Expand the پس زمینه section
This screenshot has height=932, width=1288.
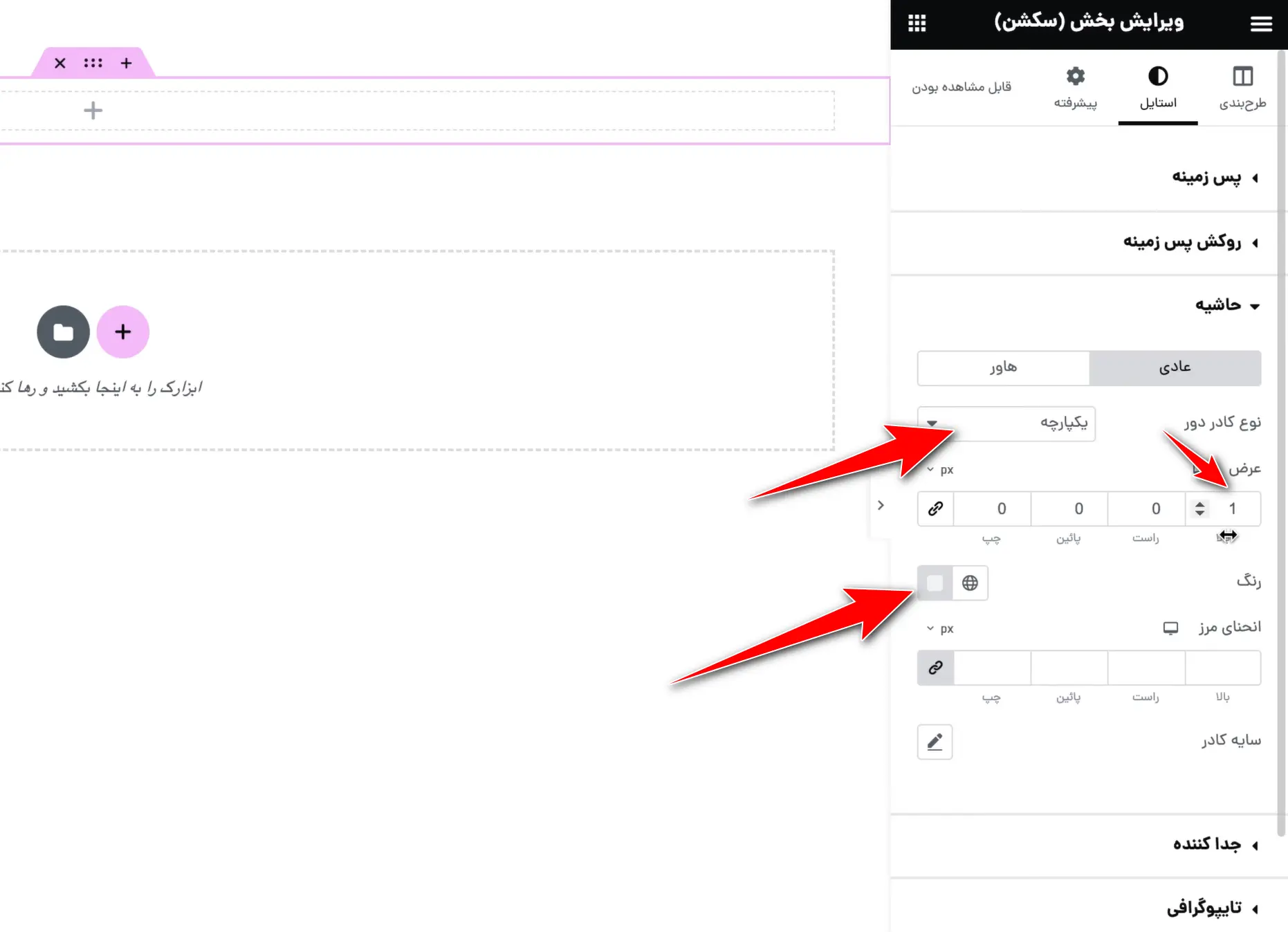pos(1214,177)
